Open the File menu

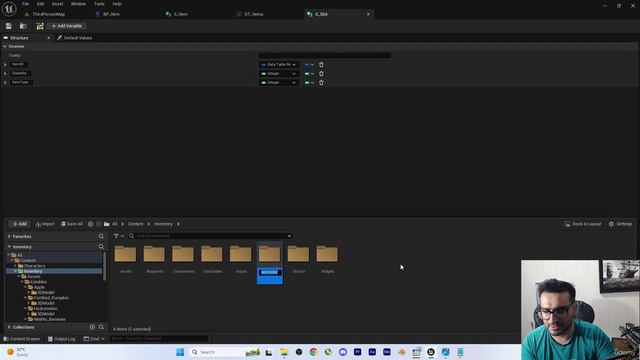click(x=25, y=4)
